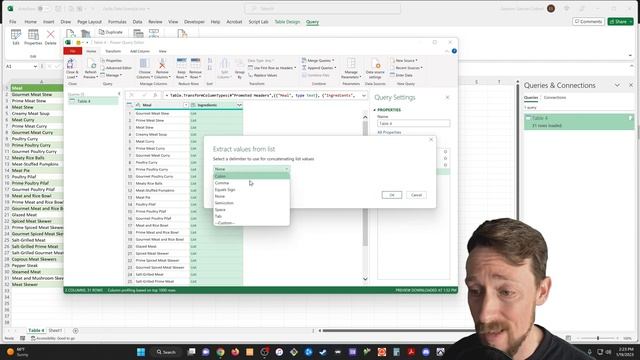Add new sheet with plus button
The height and width of the screenshot is (360, 640).
(76, 331)
